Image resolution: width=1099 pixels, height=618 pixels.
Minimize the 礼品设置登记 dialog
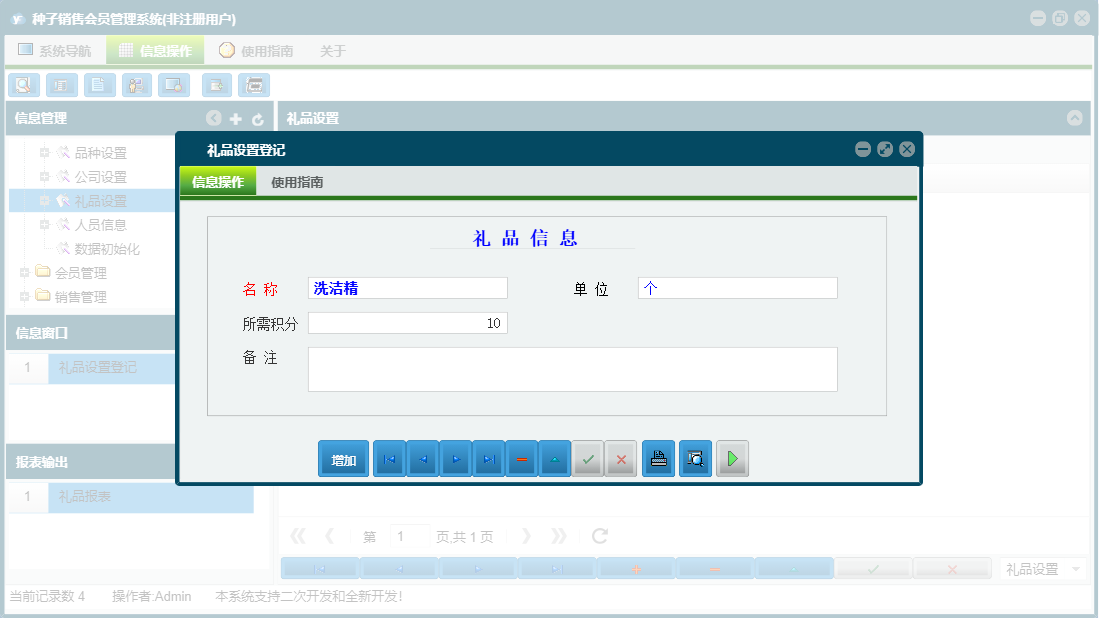click(x=863, y=149)
